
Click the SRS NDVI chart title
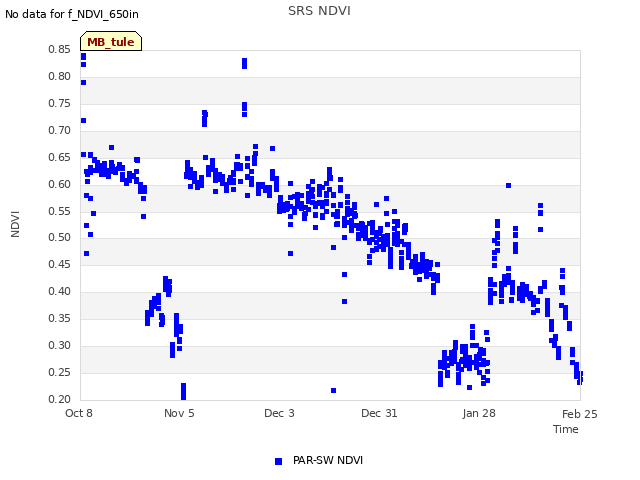pyautogui.click(x=319, y=11)
